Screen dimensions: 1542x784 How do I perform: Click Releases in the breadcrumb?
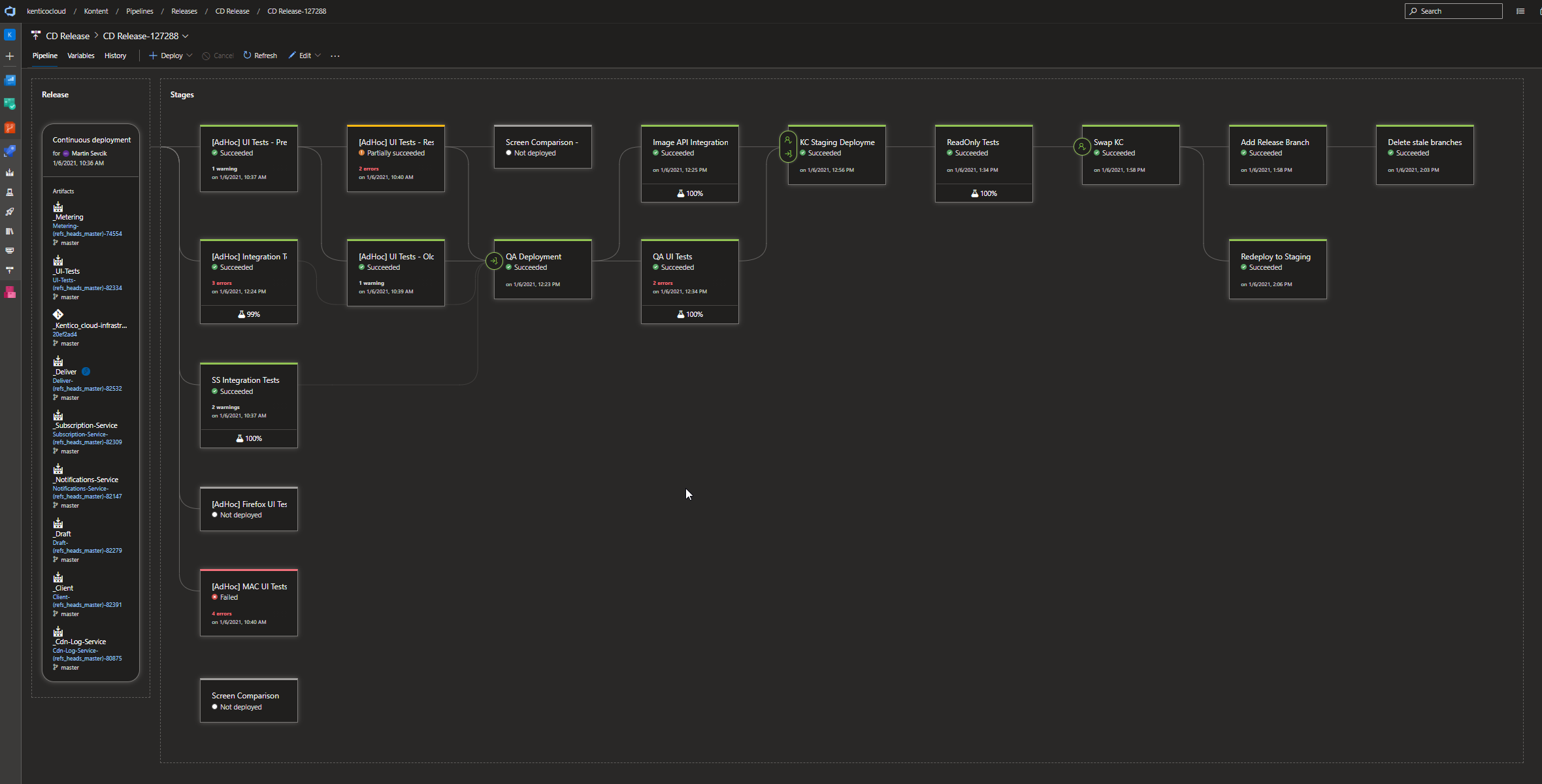click(x=184, y=11)
